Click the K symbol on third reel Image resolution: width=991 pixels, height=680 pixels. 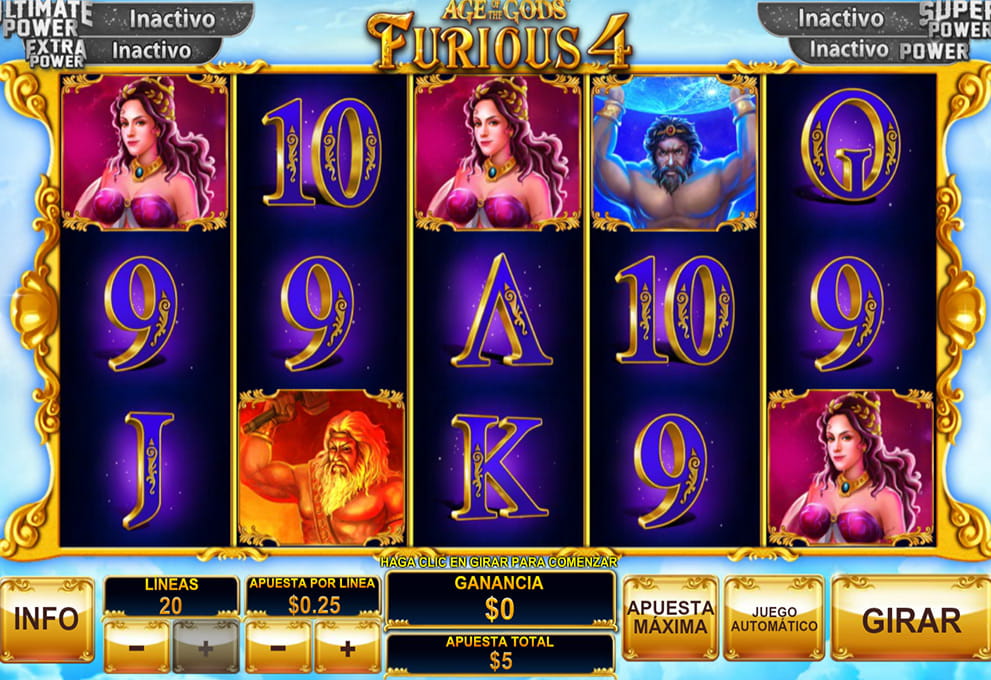tap(498, 468)
